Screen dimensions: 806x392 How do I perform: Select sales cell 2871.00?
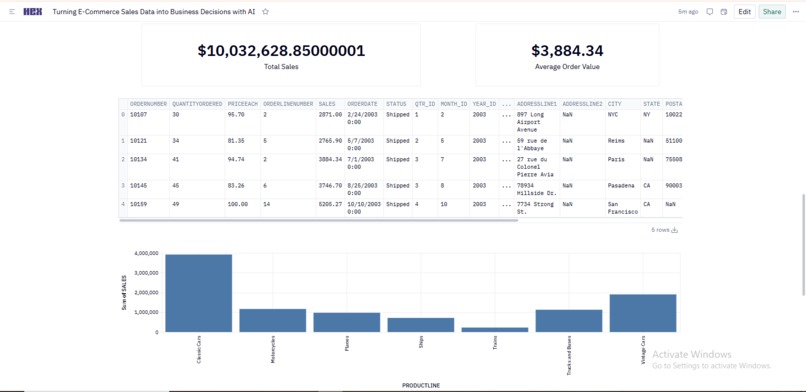click(330, 122)
